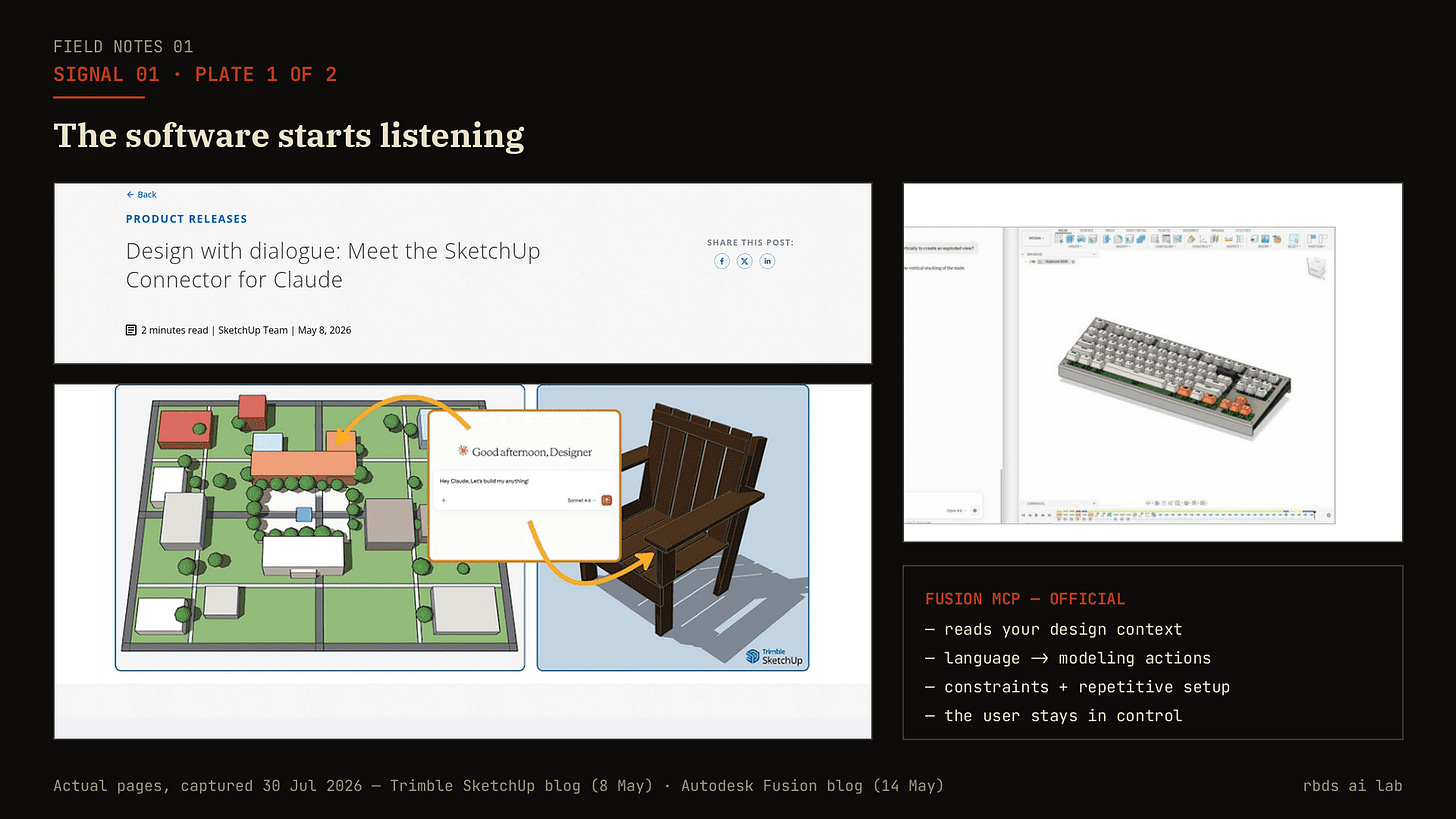This screenshot has width=1456, height=819.
Task: Click the Back link on SketchUp blog
Action: coord(141,195)
